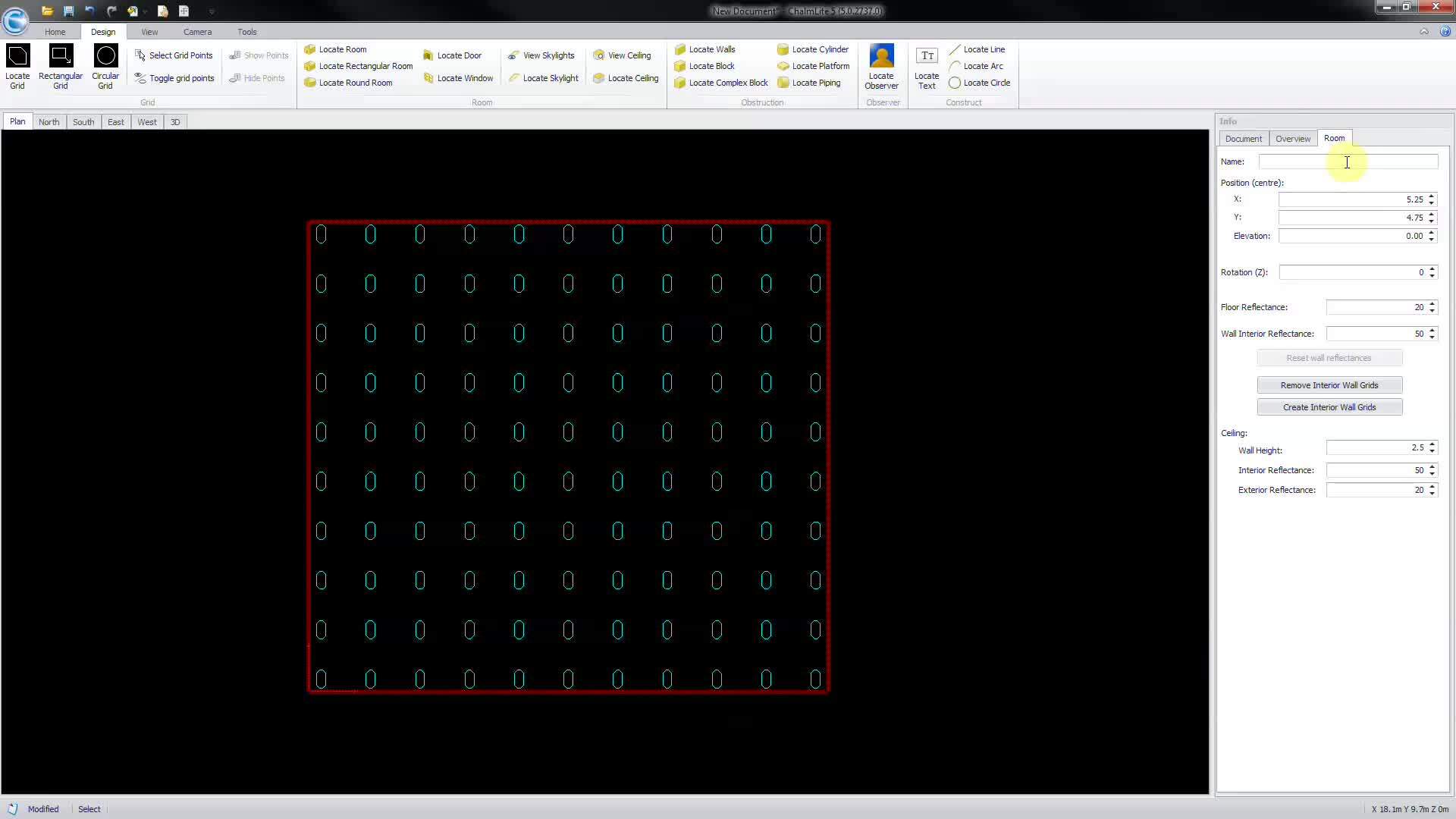Open the View ribbon tab
The image size is (1456, 819).
pyautogui.click(x=149, y=32)
